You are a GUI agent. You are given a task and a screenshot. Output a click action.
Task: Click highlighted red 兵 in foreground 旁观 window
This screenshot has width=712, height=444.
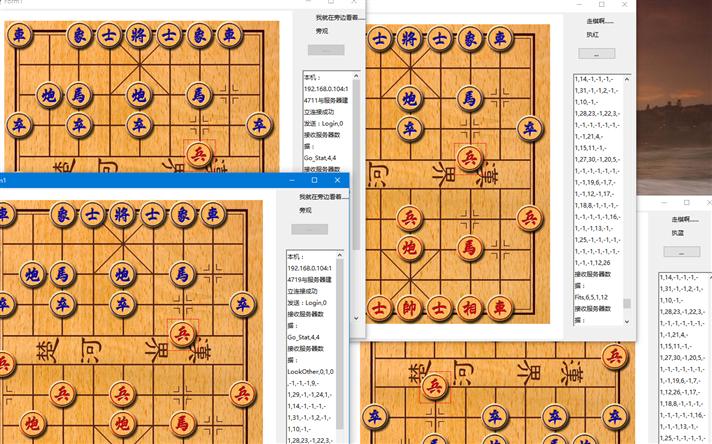tap(182, 333)
